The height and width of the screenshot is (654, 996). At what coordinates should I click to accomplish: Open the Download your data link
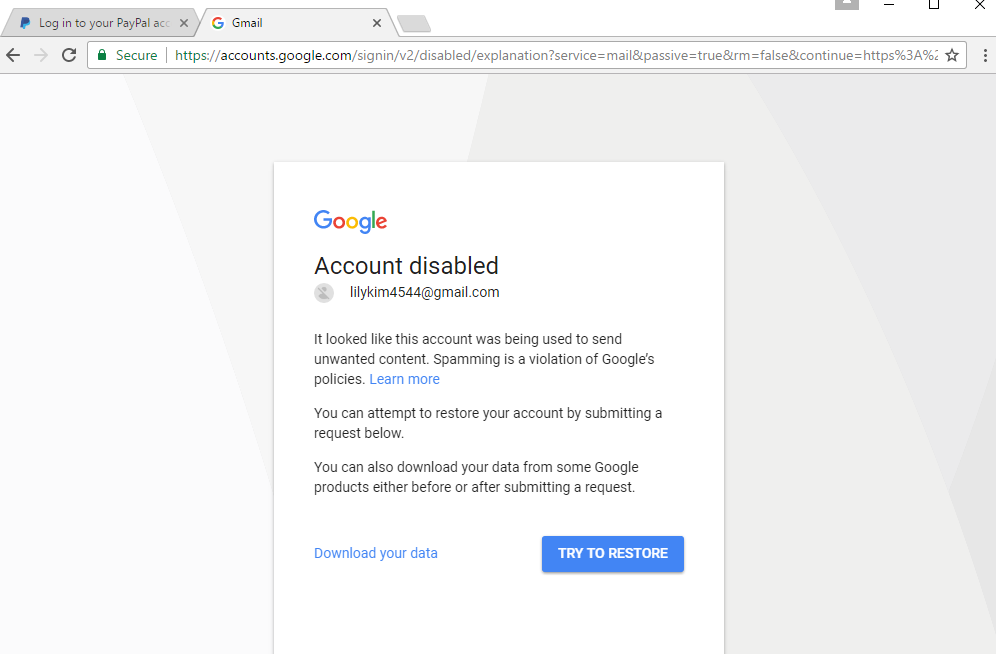[375, 553]
